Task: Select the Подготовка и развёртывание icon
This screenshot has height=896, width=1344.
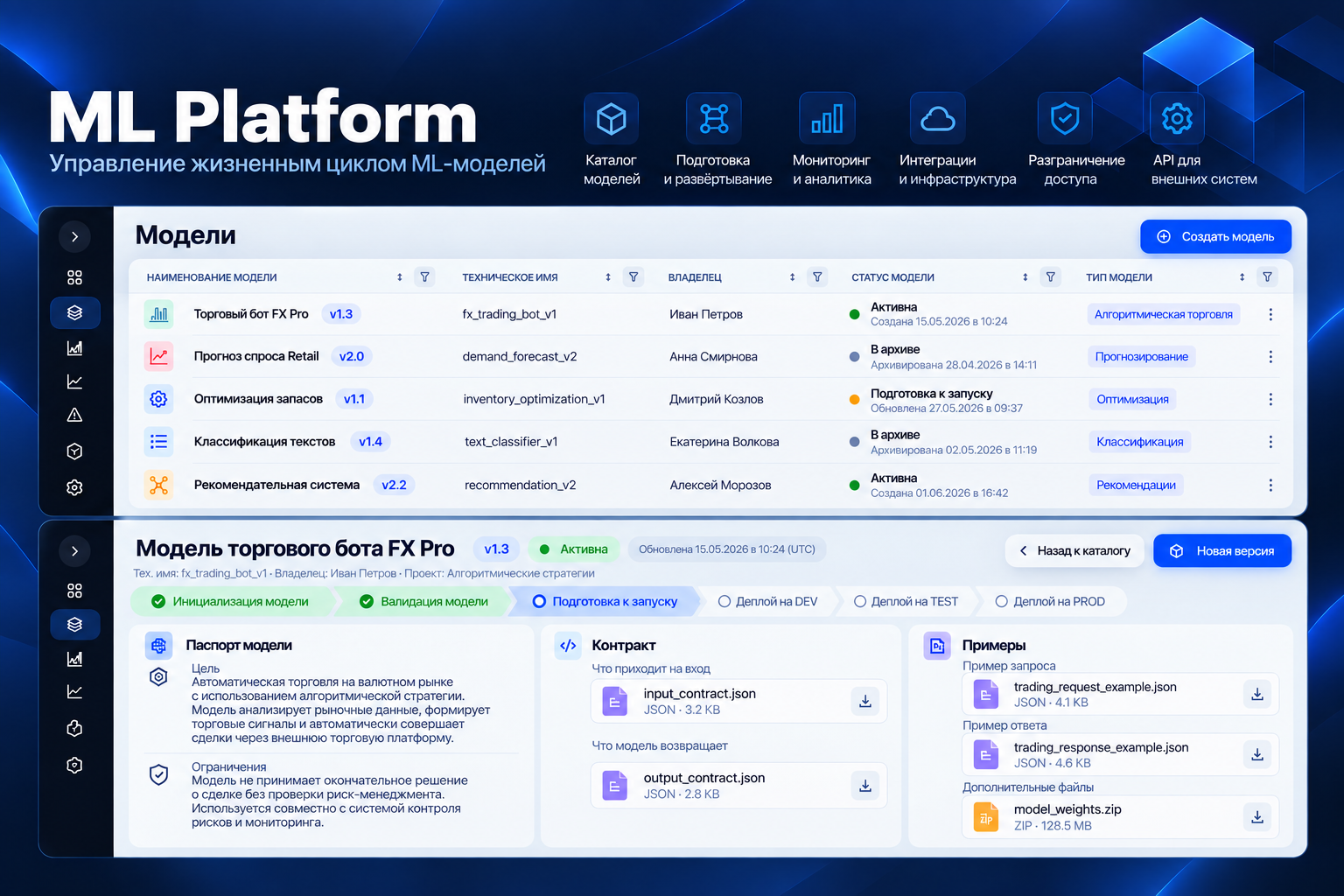Action: [714, 119]
